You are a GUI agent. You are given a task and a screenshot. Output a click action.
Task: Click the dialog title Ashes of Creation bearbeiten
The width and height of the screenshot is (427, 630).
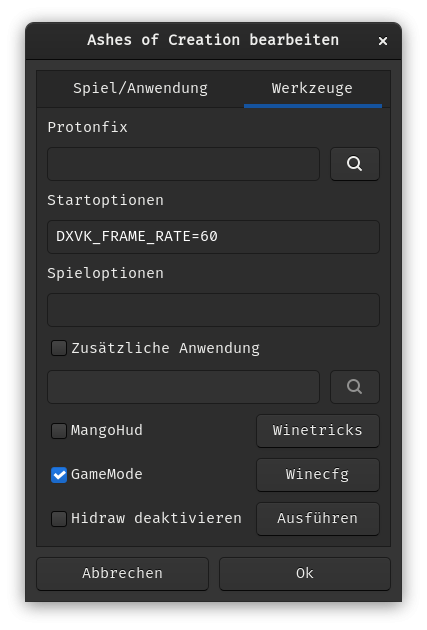click(213, 40)
